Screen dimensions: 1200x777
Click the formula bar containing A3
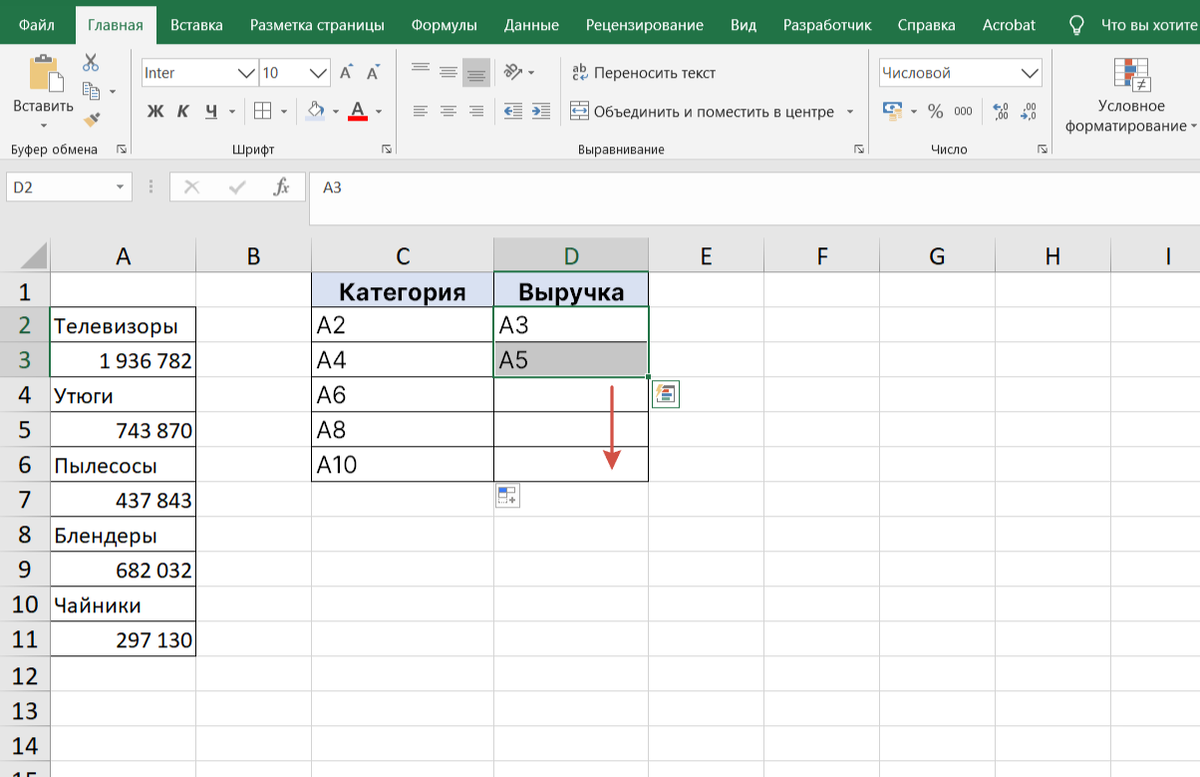click(x=755, y=198)
